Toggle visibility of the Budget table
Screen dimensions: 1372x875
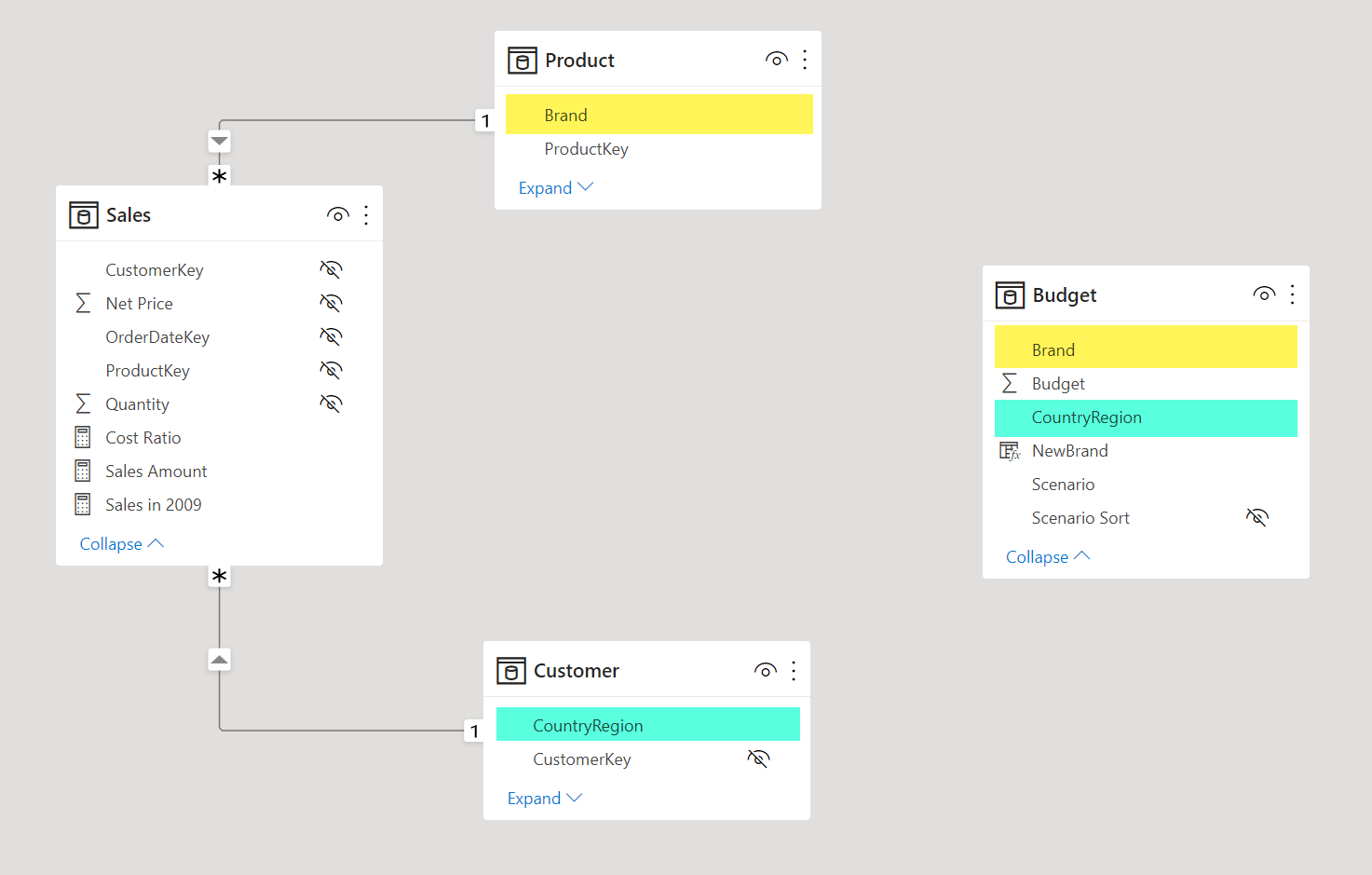[x=1264, y=294]
